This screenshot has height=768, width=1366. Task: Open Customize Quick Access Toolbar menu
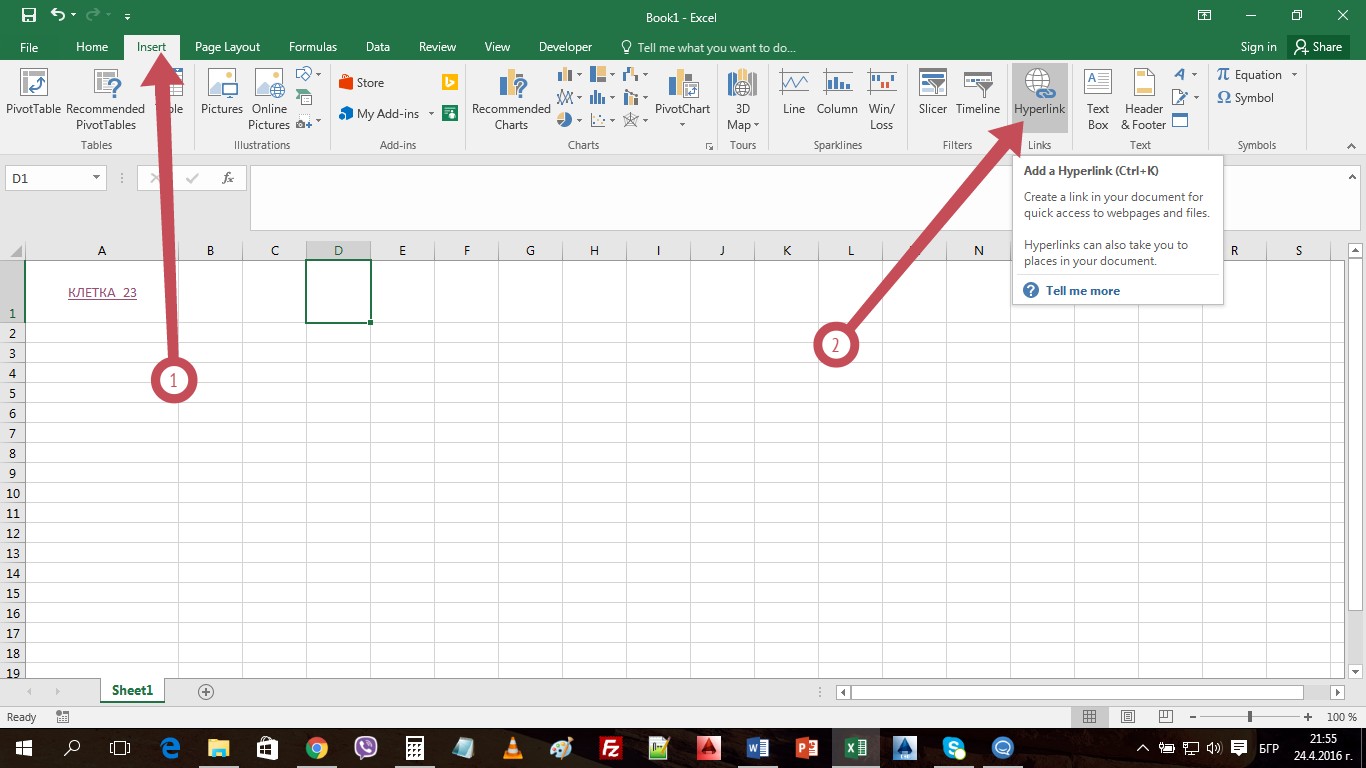(127, 17)
